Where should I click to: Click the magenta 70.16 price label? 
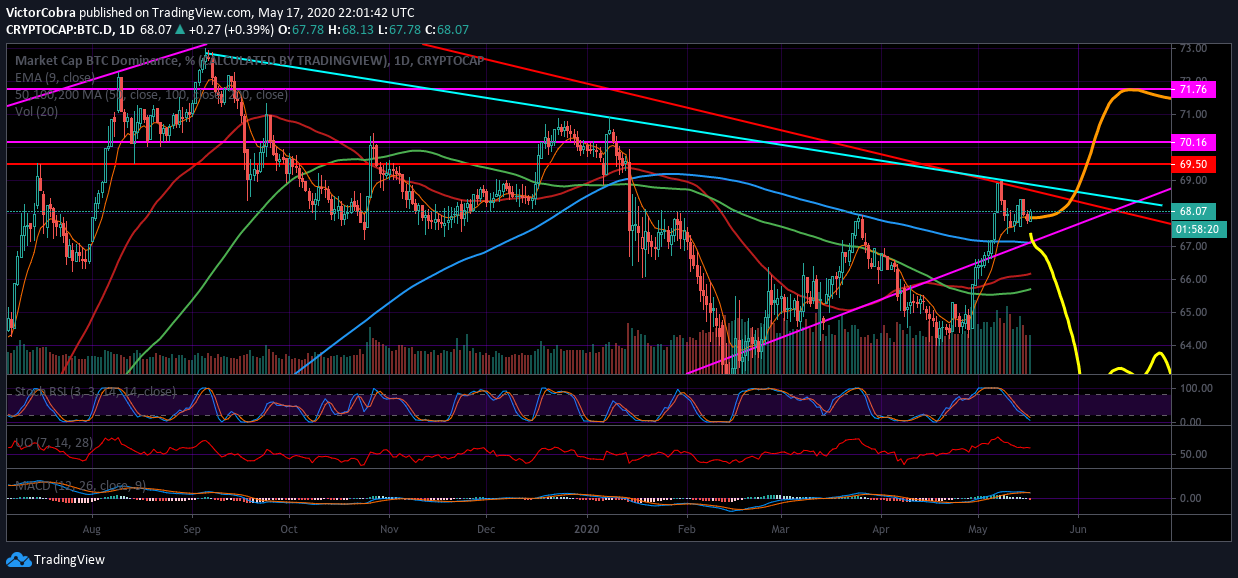coord(1195,142)
